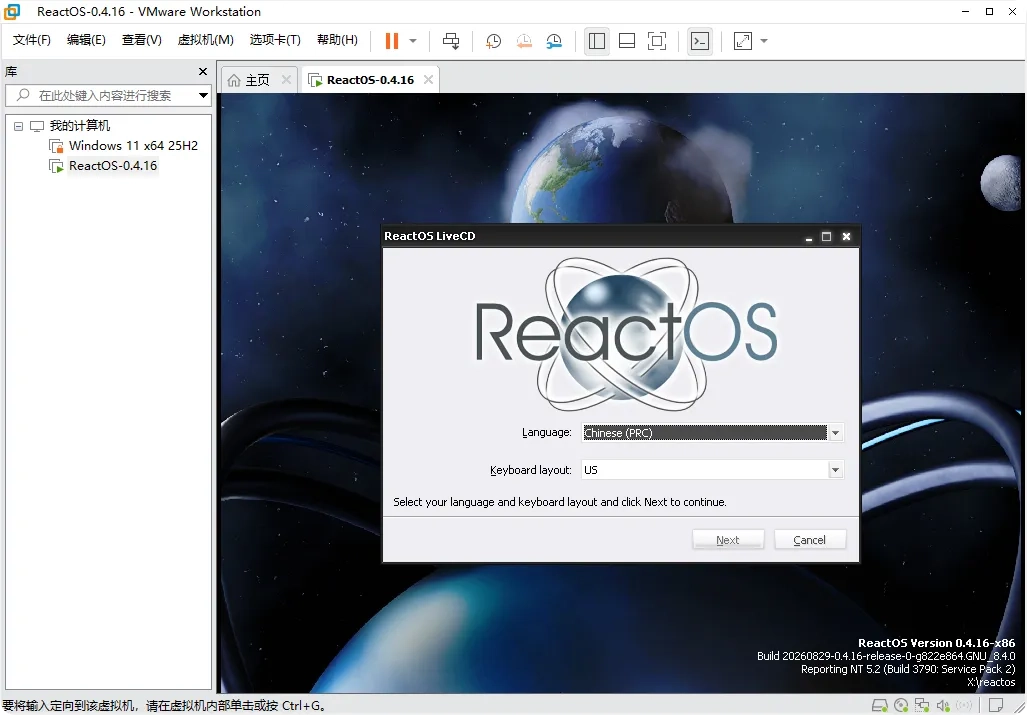
Task: Click the Chinese (PRC) language field
Action: click(705, 433)
